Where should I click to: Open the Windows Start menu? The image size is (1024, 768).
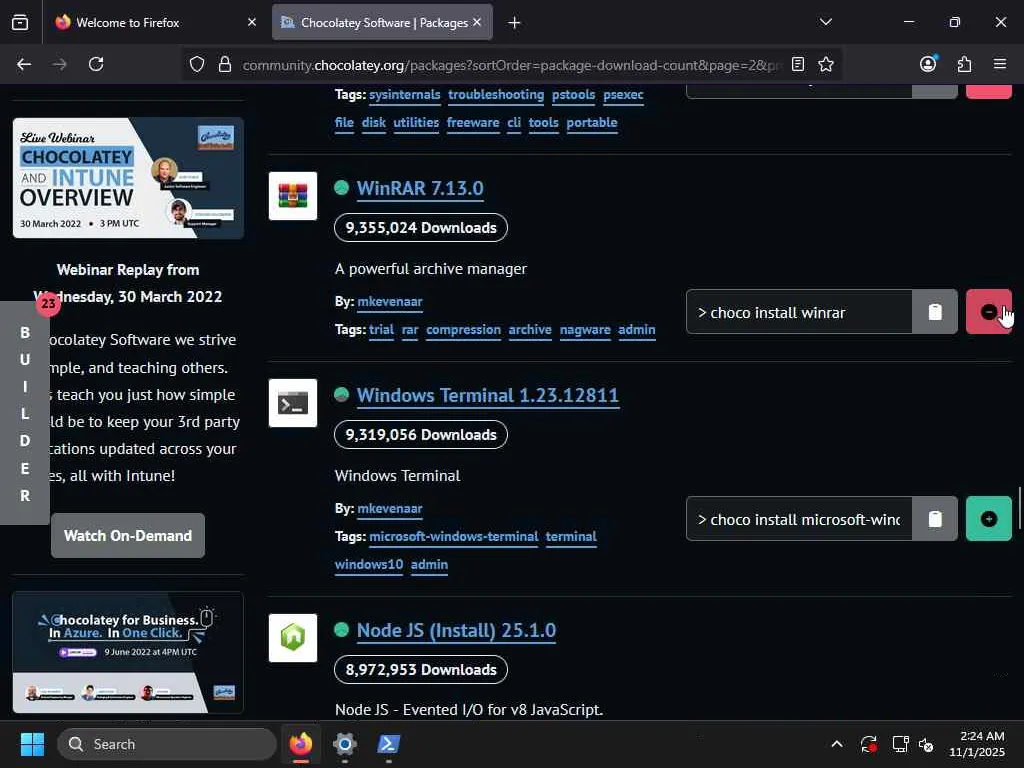click(x=32, y=744)
